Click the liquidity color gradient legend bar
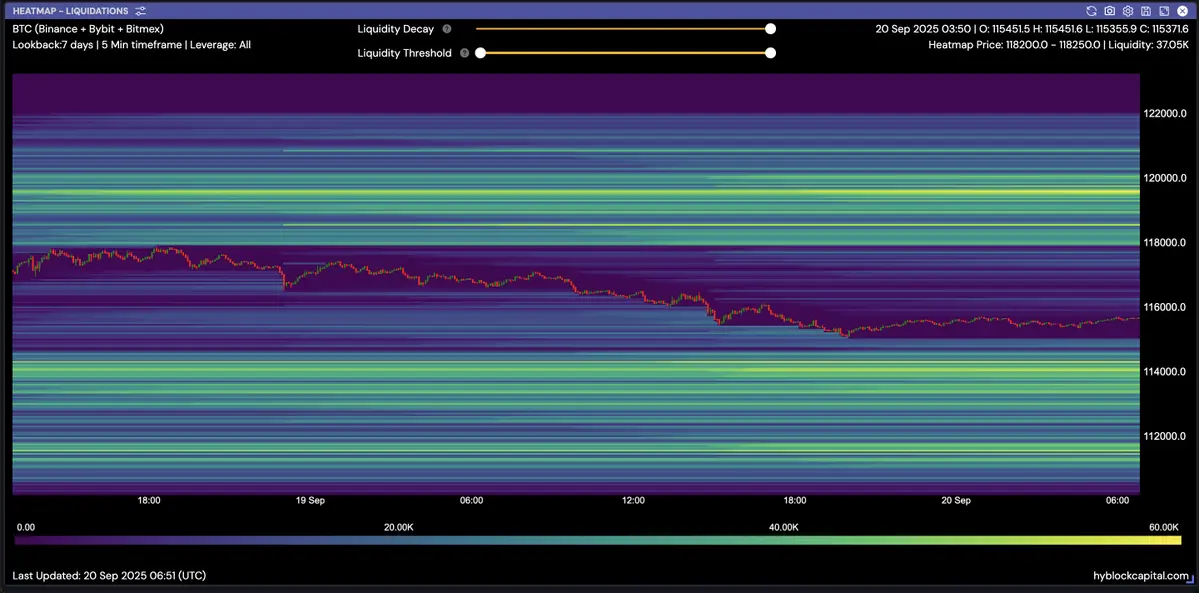This screenshot has width=1199, height=593. coord(598,540)
